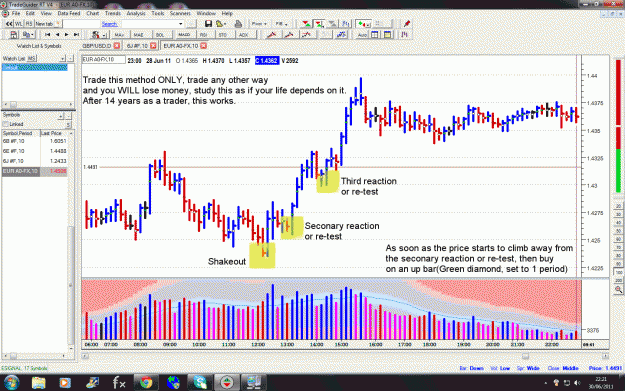Expand the search combo box dropdown
This screenshot has width=625, height=391.
pos(181,24)
